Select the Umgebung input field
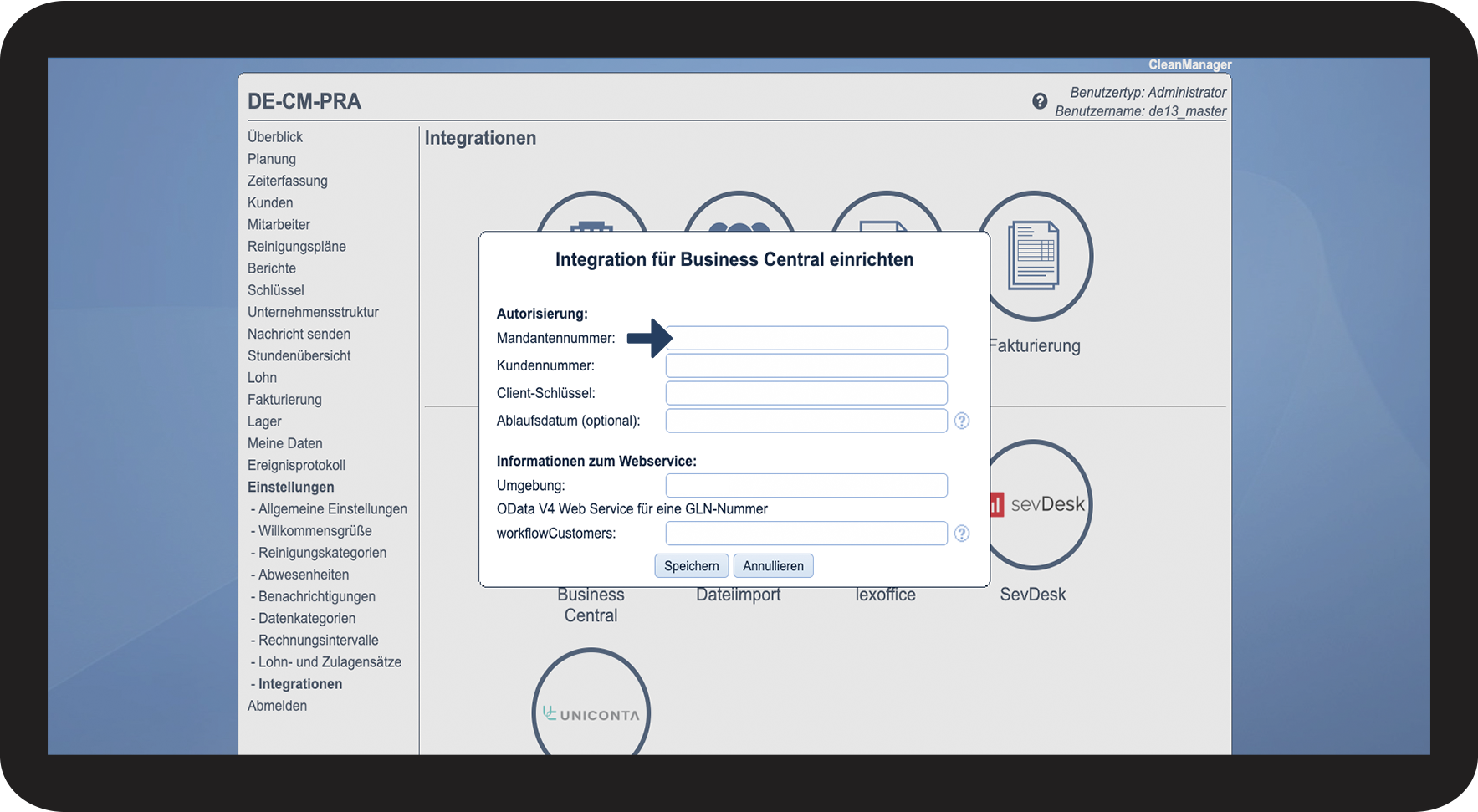Image resolution: width=1478 pixels, height=812 pixels. [x=806, y=485]
